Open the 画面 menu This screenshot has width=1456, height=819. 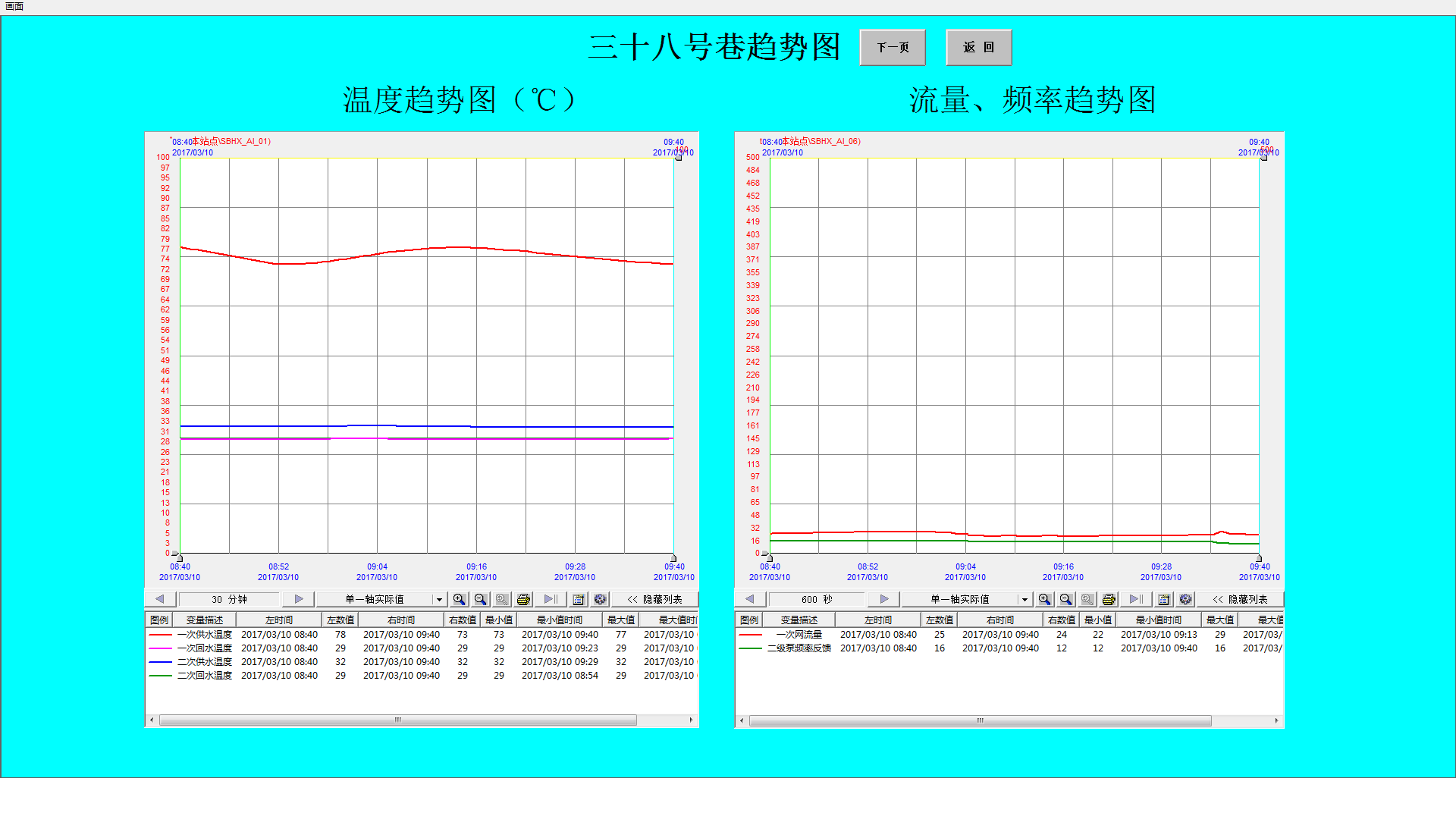coord(14,6)
